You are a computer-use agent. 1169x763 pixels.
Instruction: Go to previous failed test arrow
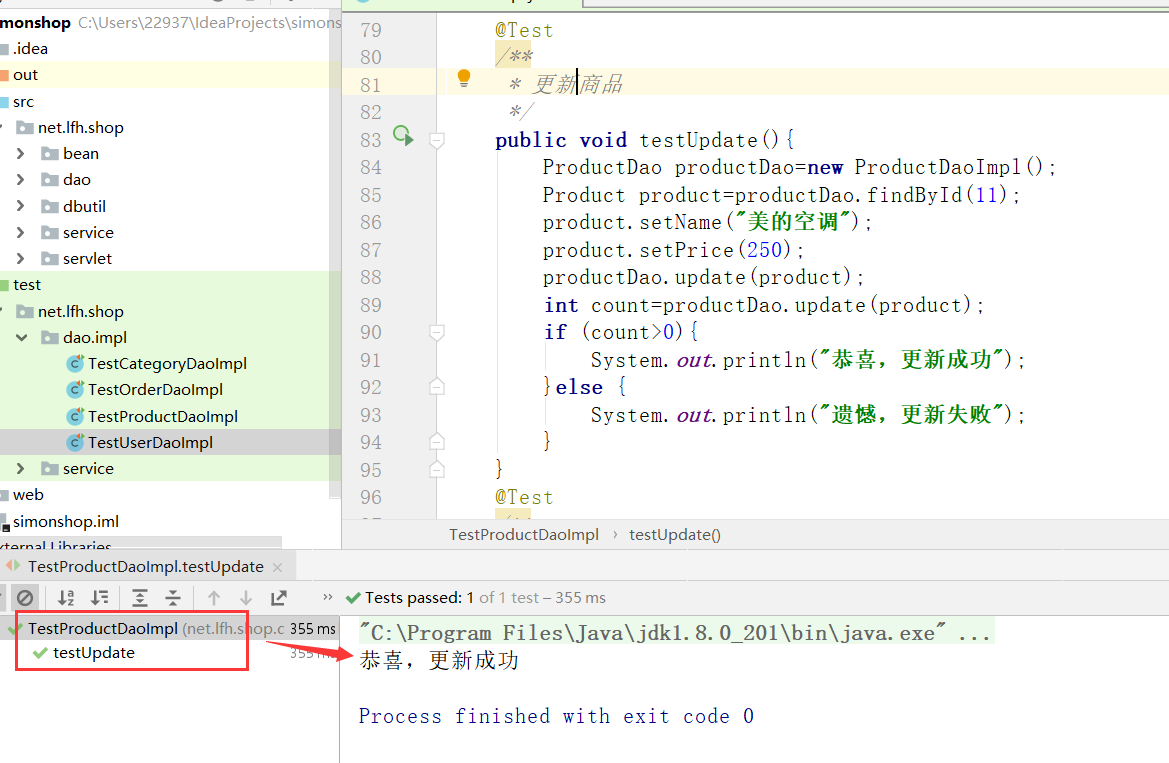pyautogui.click(x=214, y=597)
